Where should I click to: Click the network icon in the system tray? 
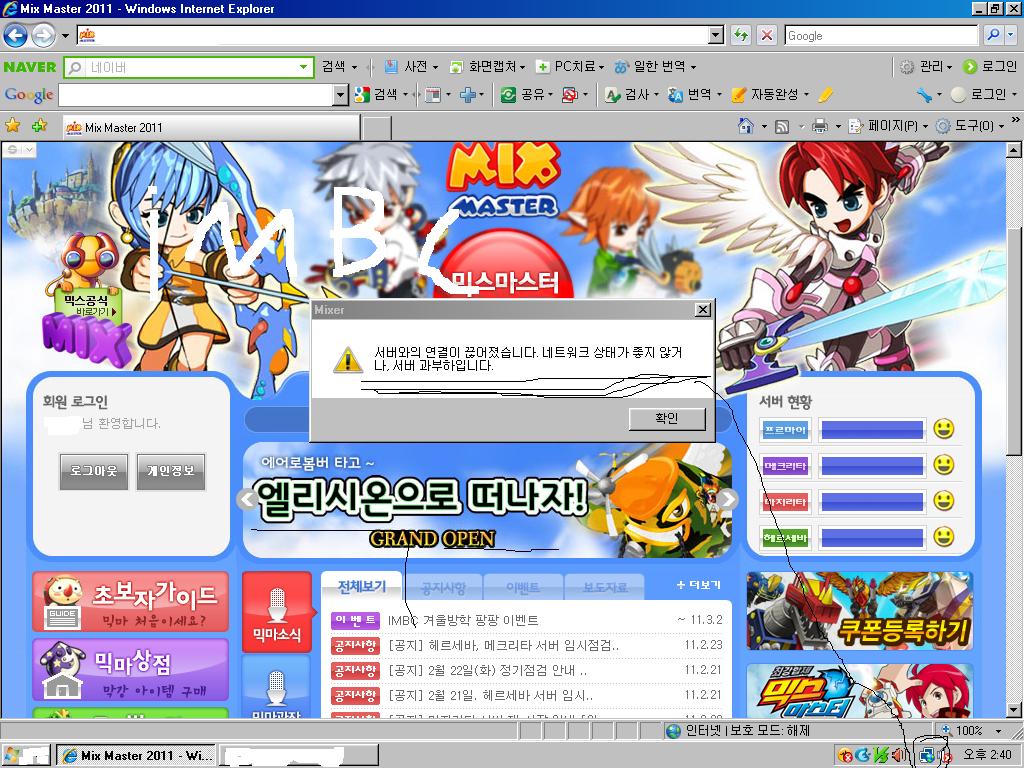click(926, 756)
